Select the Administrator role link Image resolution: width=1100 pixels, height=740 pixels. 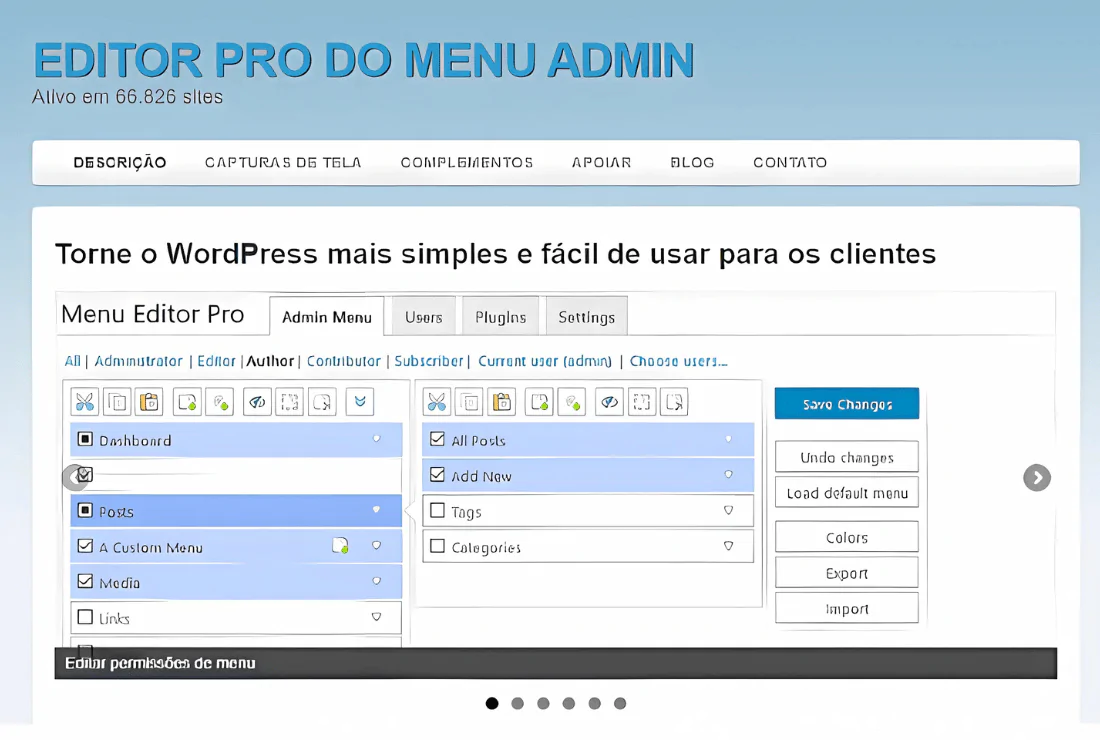[138, 361]
